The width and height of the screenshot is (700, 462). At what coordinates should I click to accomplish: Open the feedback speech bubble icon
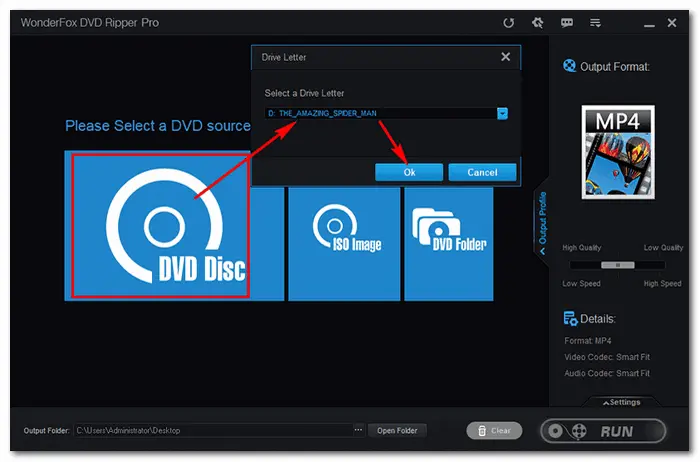click(x=567, y=23)
